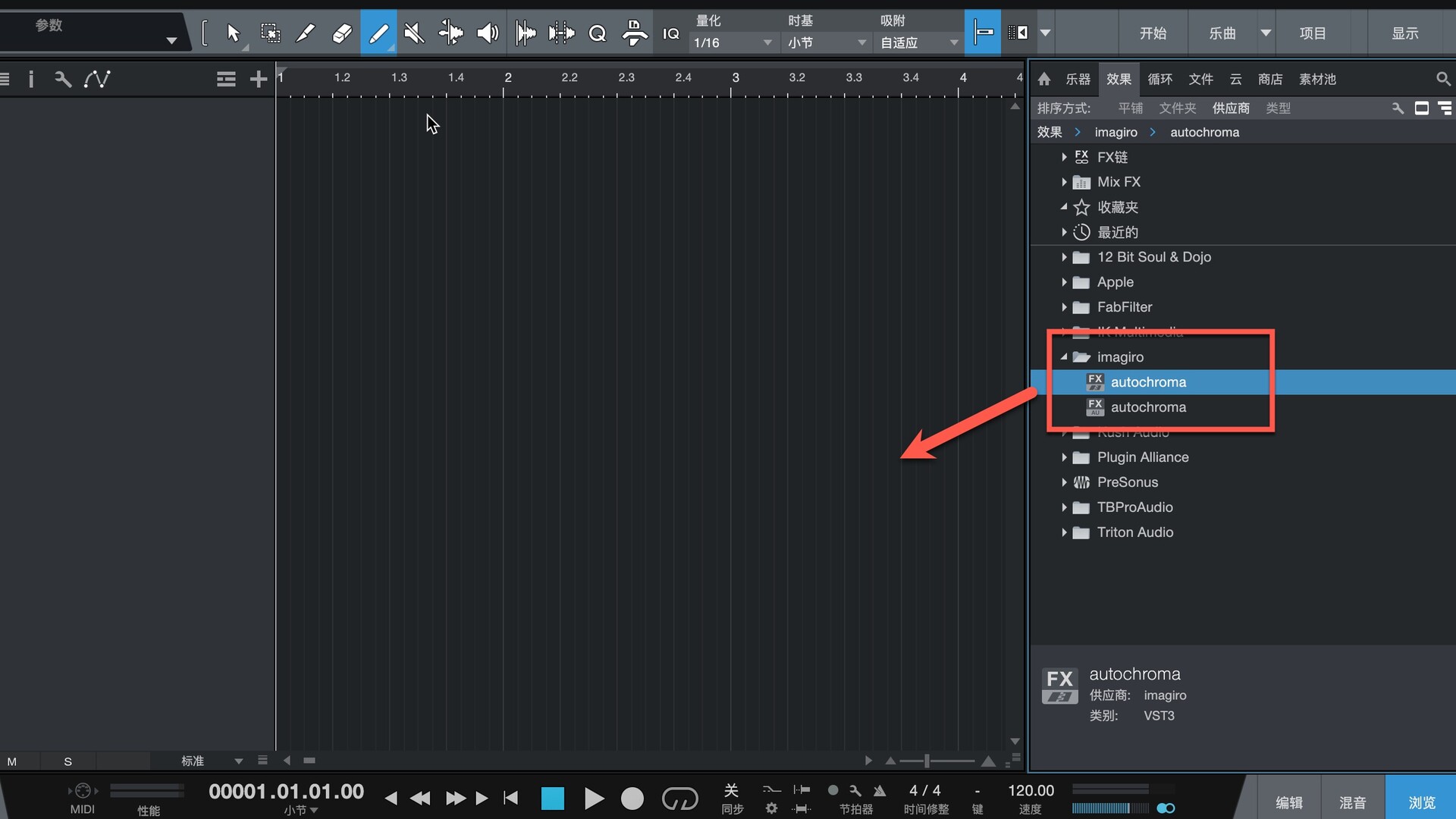This screenshot has height=819, width=1456.
Task: Select the Listen speaker tool
Action: 487,33
